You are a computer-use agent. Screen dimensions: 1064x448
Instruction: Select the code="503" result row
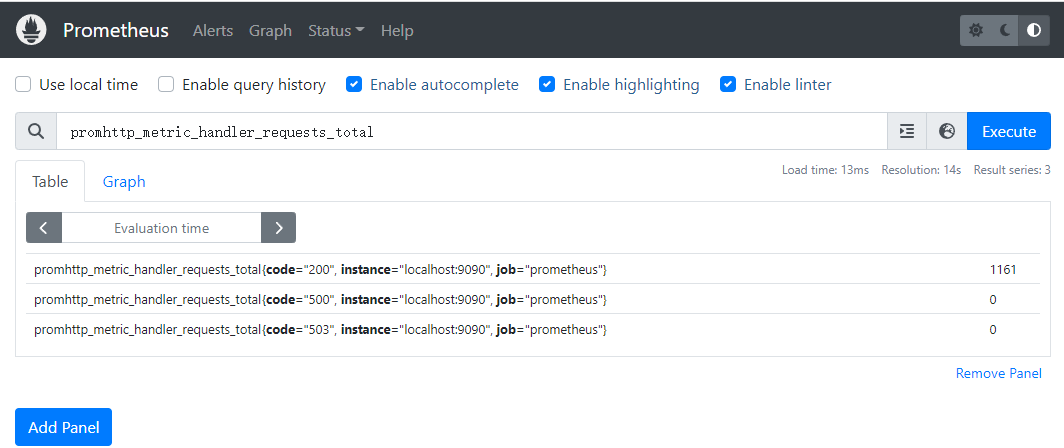click(x=533, y=329)
